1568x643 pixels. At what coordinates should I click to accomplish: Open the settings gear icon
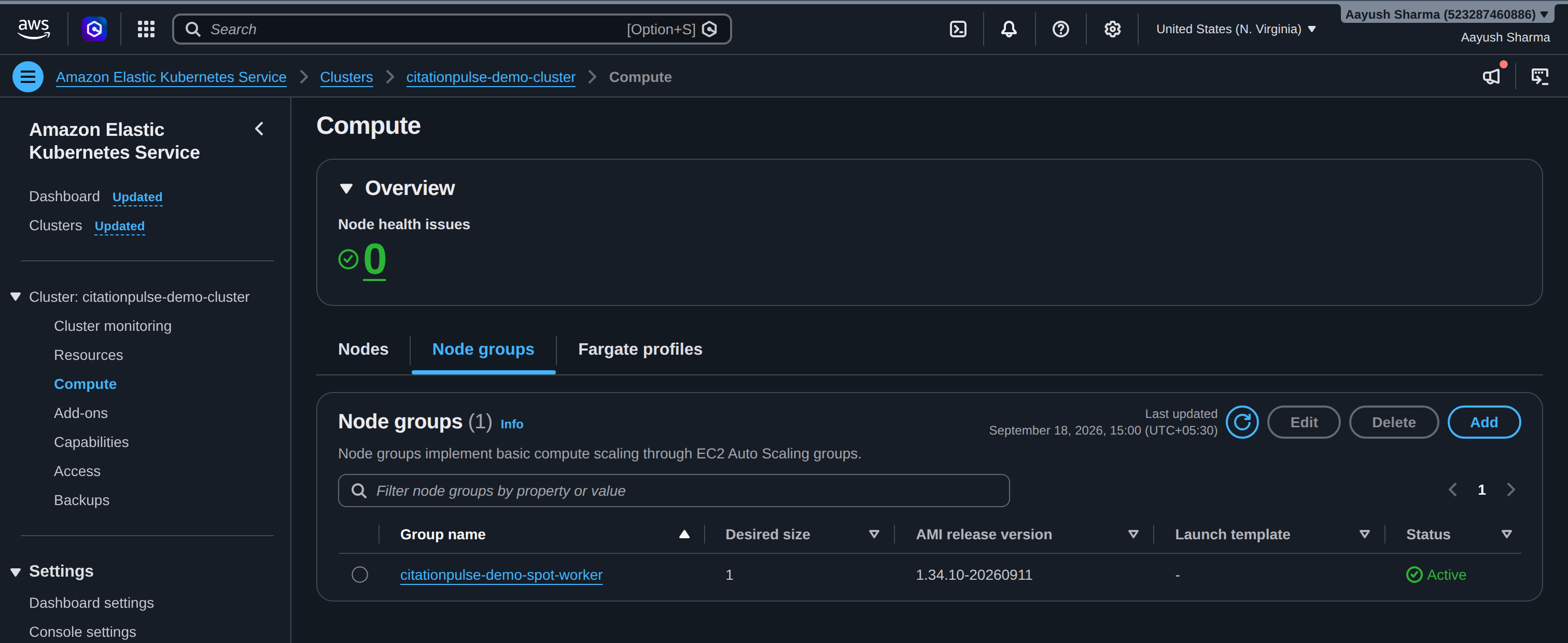click(x=1112, y=29)
